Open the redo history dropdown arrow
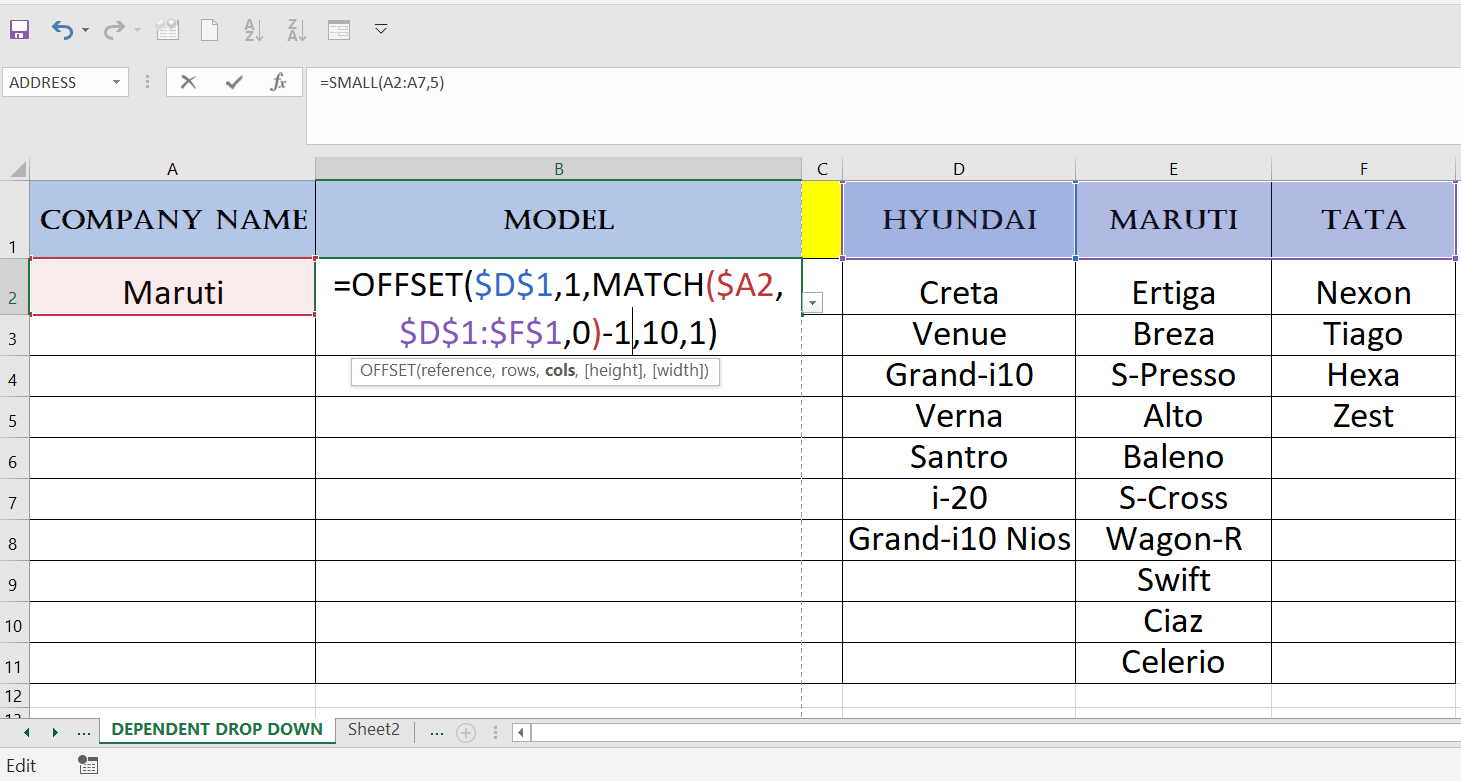Viewport: 1461px width, 781px height. [137, 30]
